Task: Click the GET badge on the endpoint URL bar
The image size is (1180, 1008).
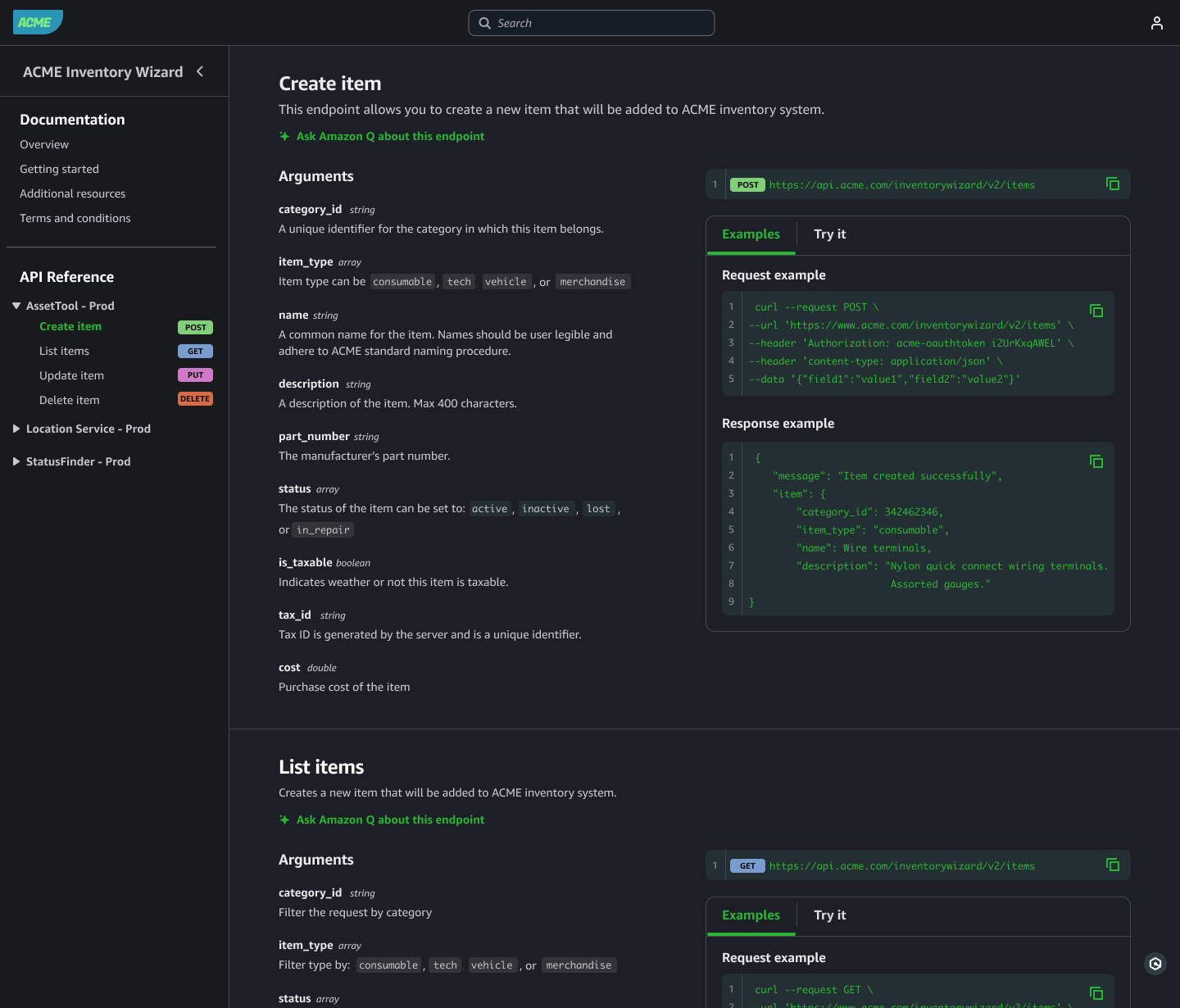Action: [747, 865]
